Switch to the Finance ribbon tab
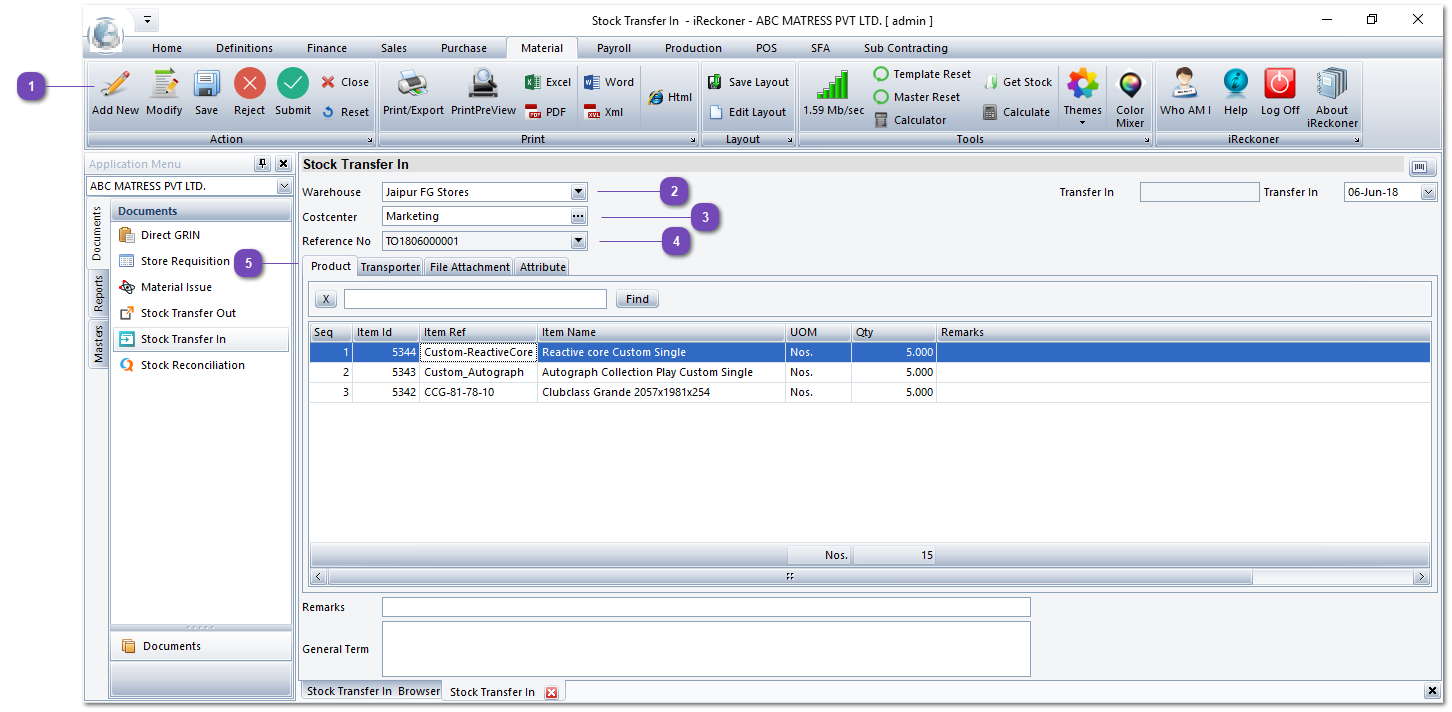Image resolution: width=1452 pixels, height=712 pixels. 327,48
